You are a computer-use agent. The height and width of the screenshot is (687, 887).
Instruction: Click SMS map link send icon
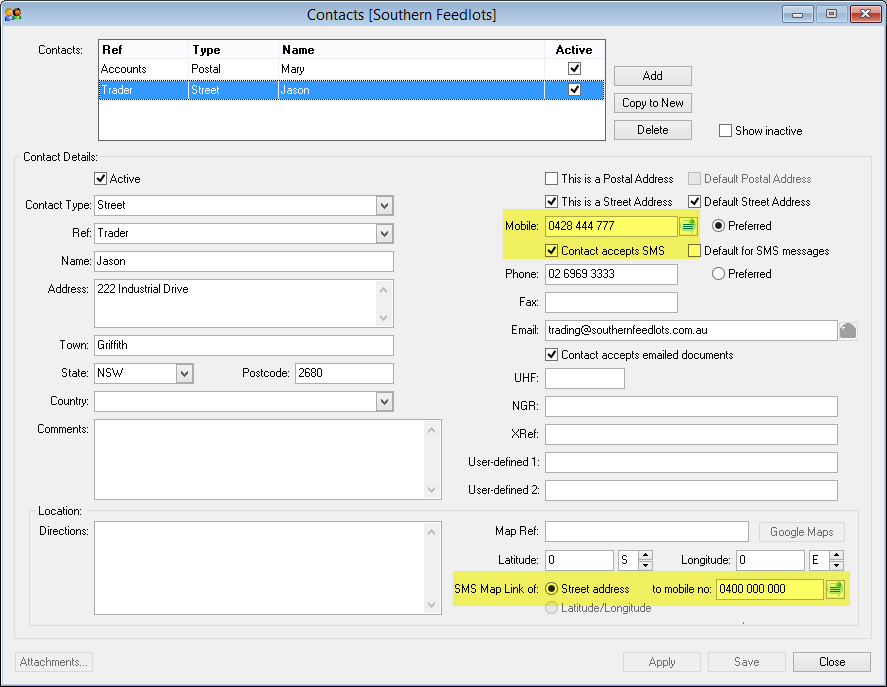(835, 589)
